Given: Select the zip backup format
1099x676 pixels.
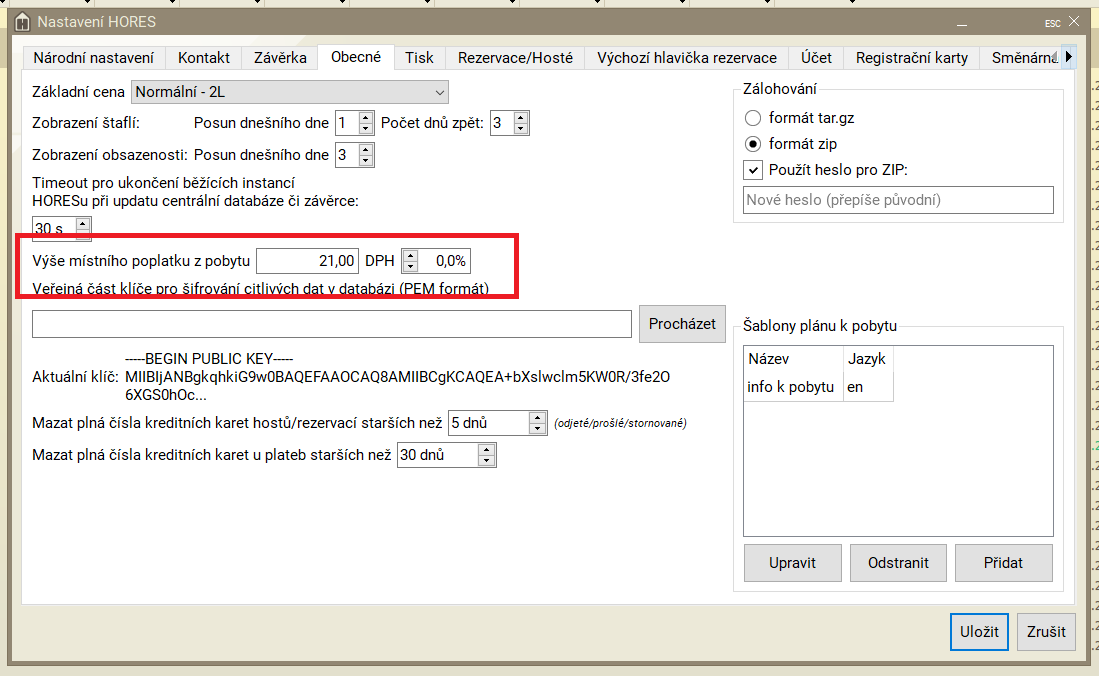Looking at the screenshot, I should tap(754, 144).
